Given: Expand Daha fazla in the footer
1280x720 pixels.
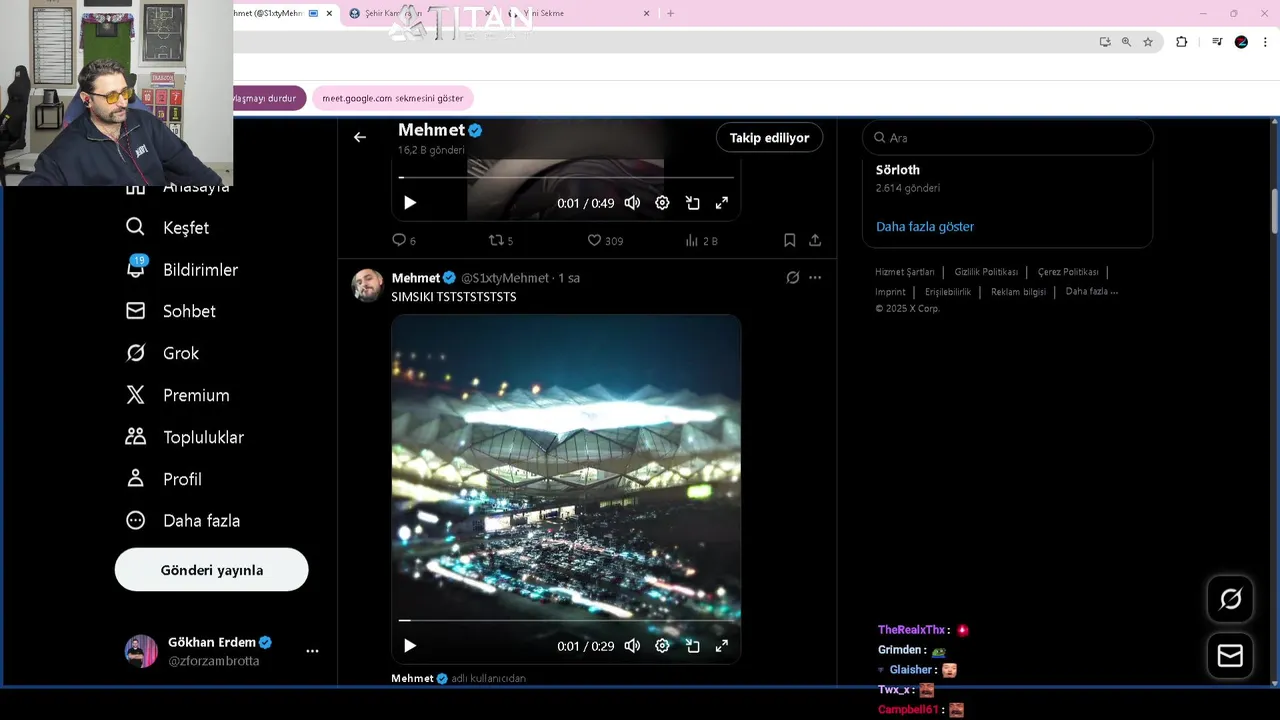Looking at the screenshot, I should pos(1092,292).
